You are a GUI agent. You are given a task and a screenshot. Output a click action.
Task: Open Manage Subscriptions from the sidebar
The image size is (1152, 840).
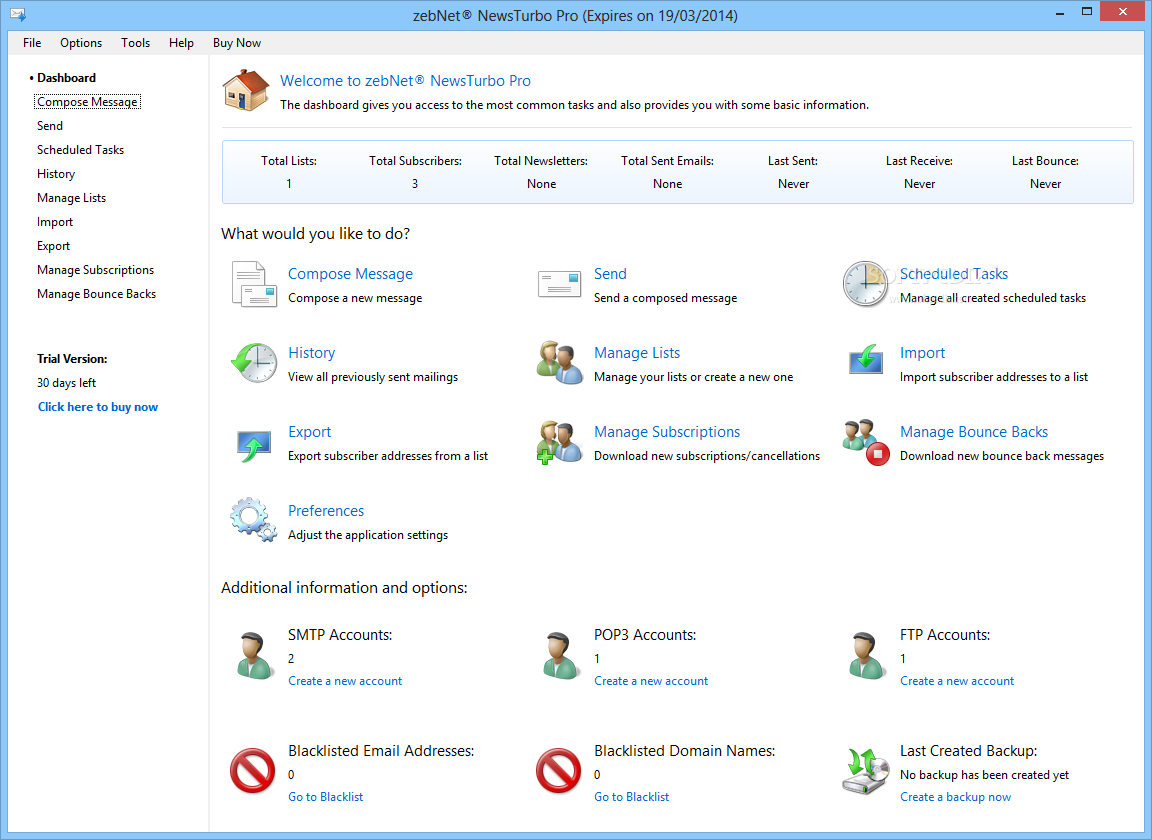(x=96, y=270)
